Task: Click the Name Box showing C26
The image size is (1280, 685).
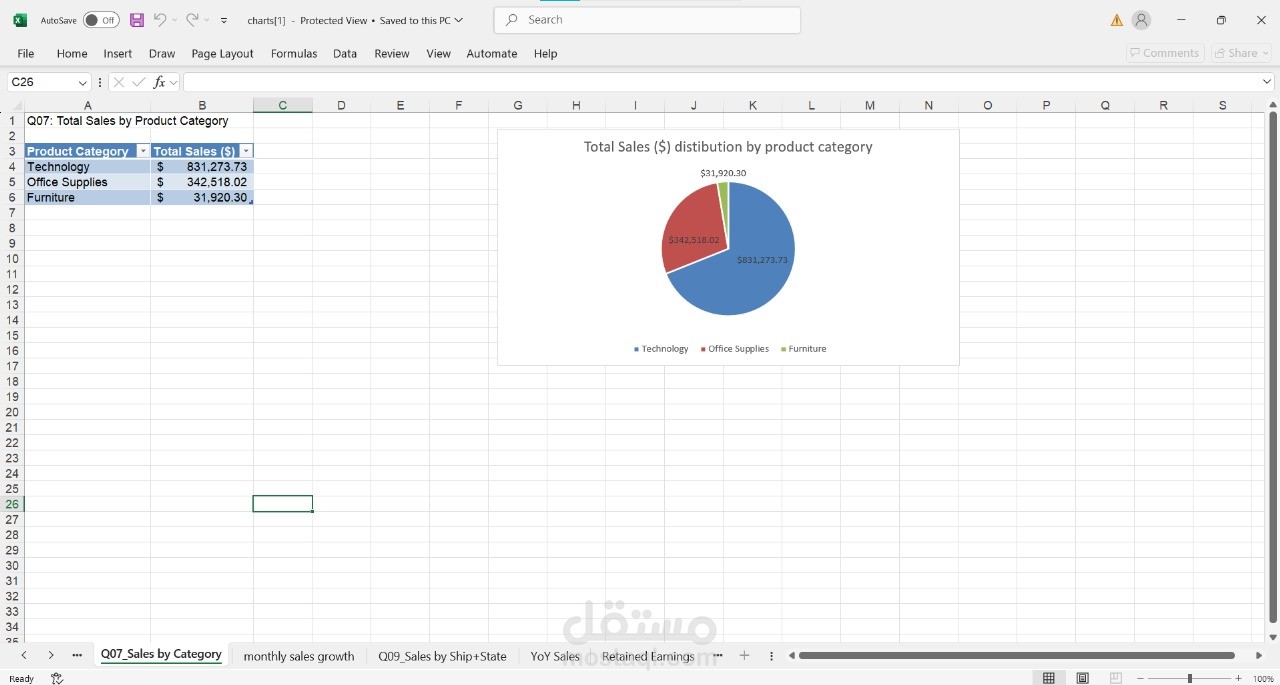Action: (x=41, y=82)
